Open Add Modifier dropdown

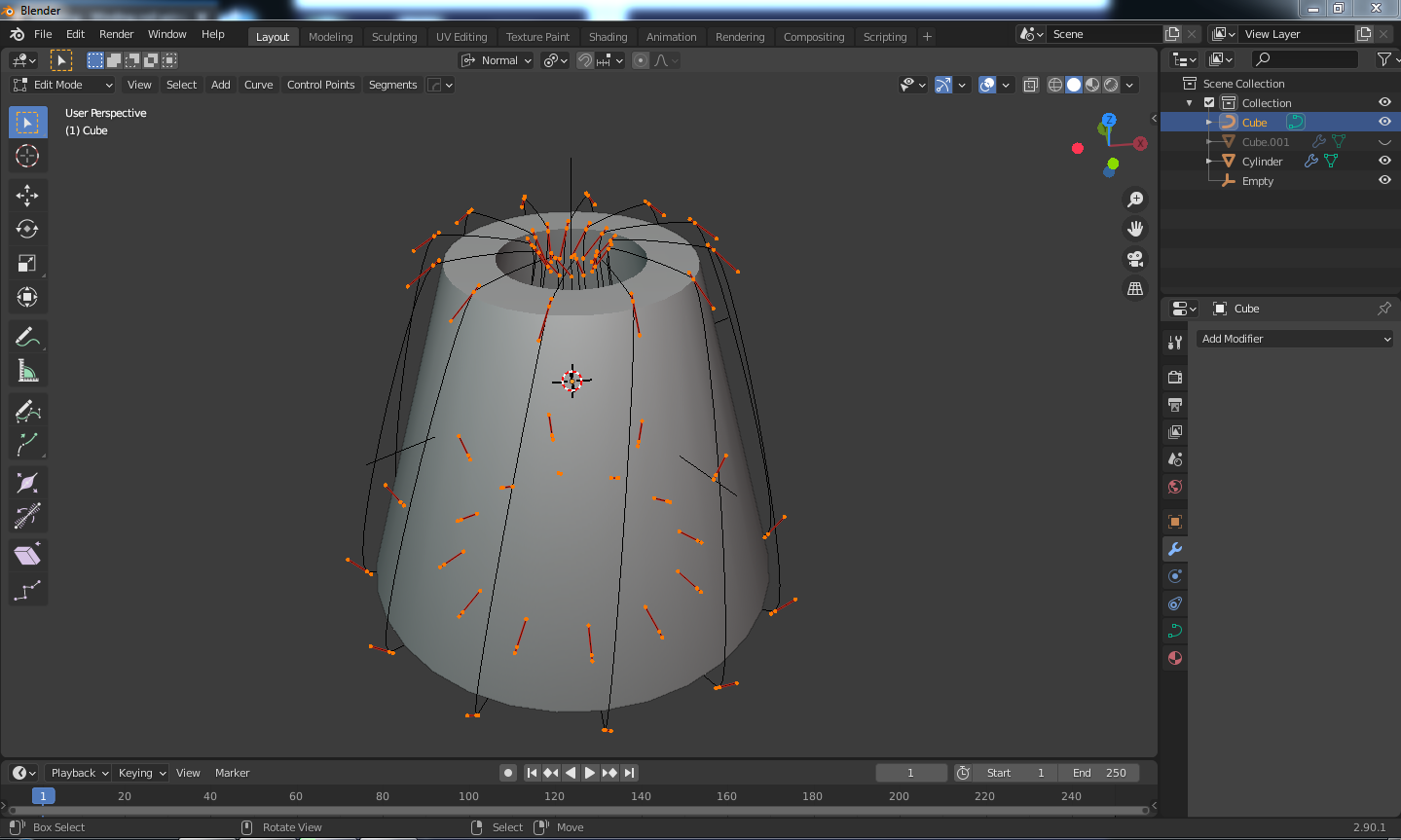[1296, 339]
